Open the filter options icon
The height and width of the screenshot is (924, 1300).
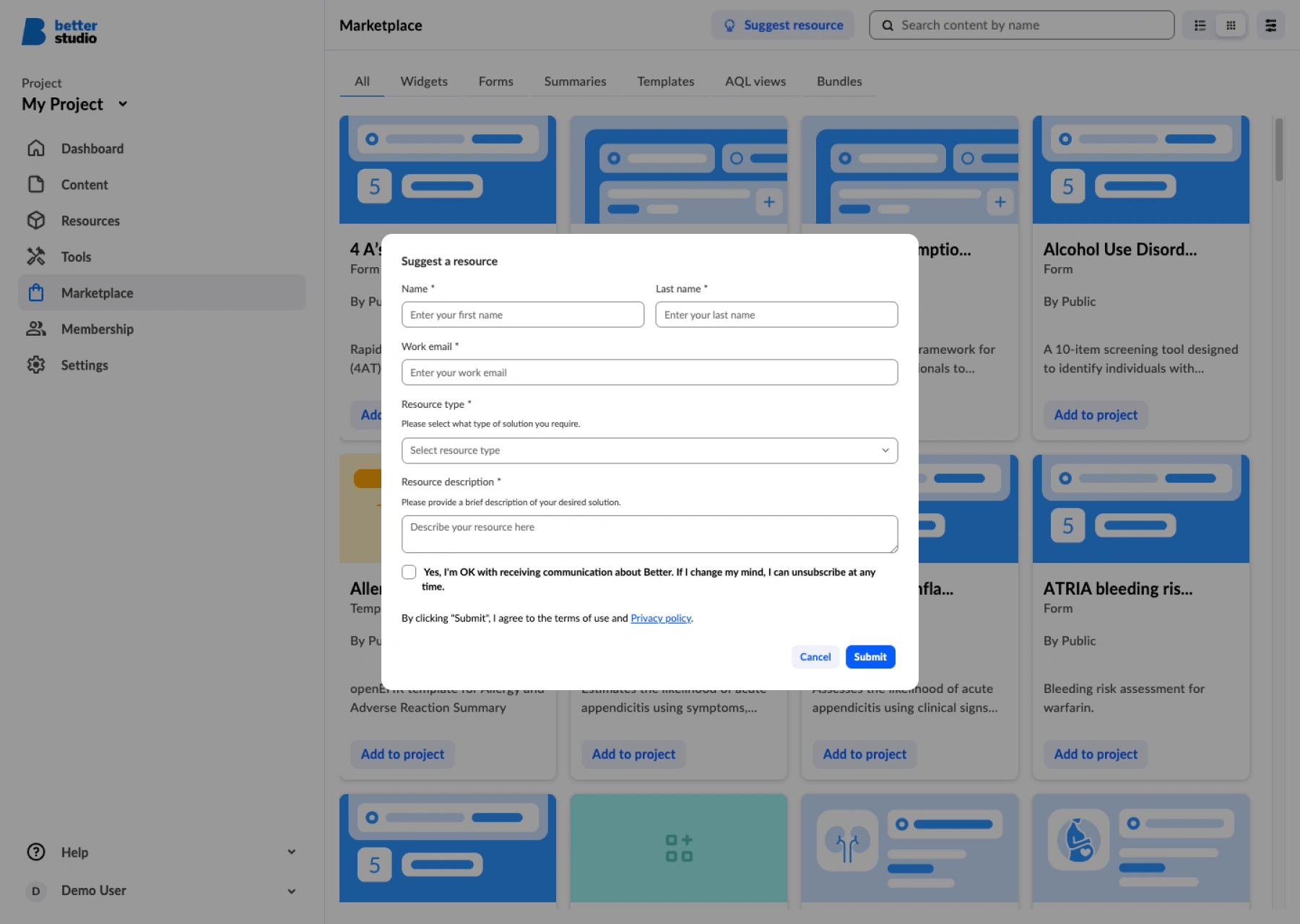tap(1271, 25)
